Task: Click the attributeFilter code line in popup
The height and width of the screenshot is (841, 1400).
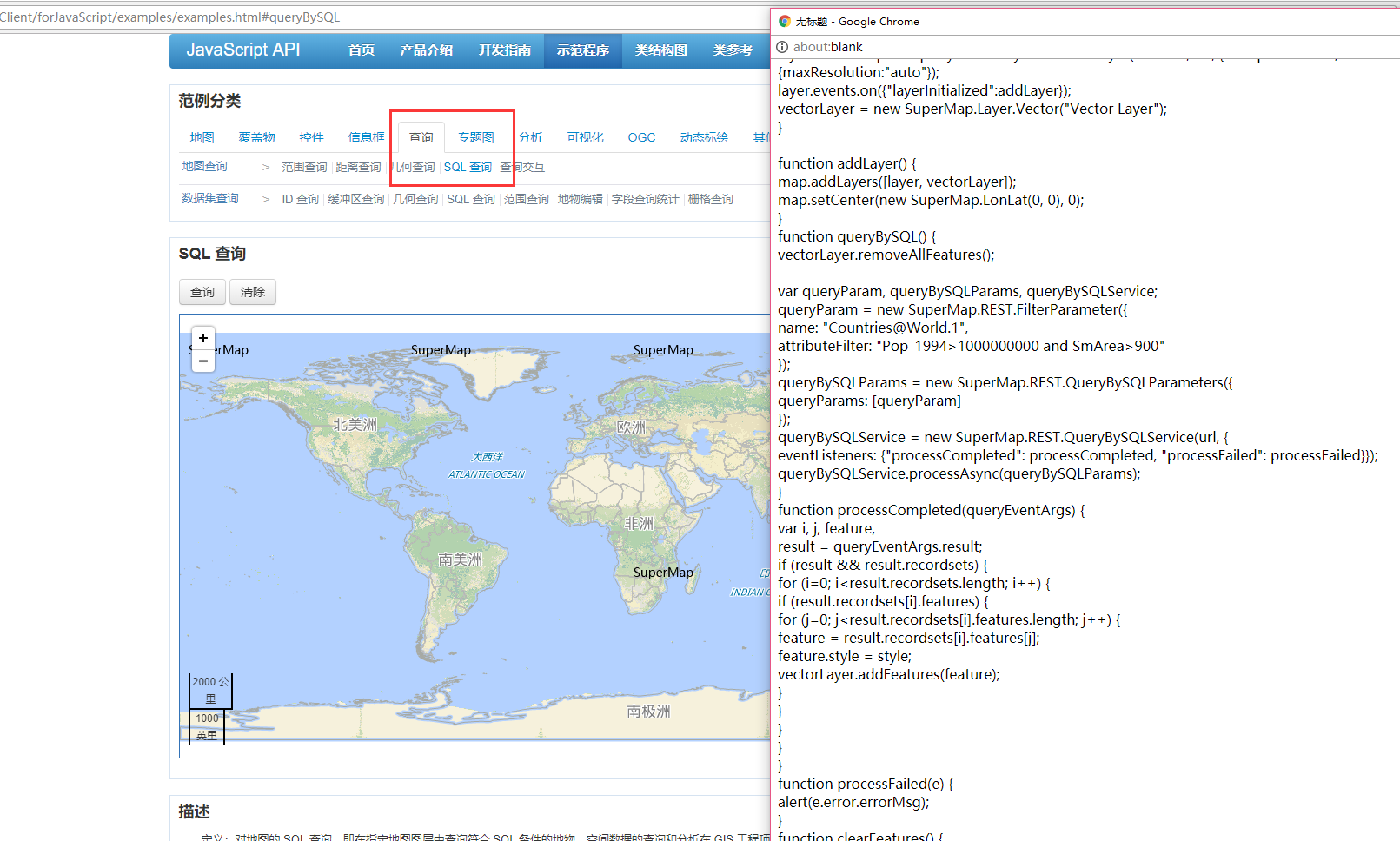Action: click(971, 346)
